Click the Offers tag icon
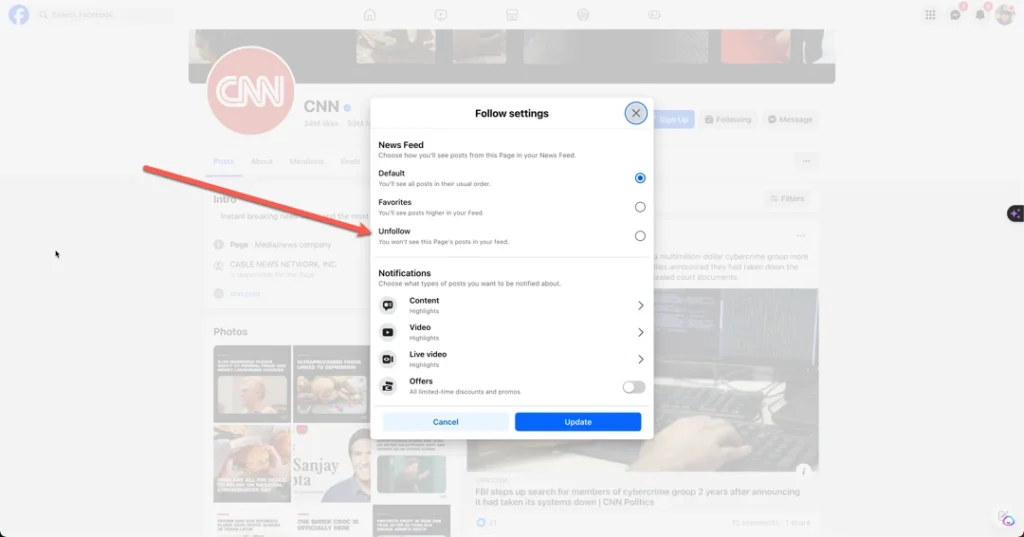1024x537 pixels. click(x=388, y=386)
